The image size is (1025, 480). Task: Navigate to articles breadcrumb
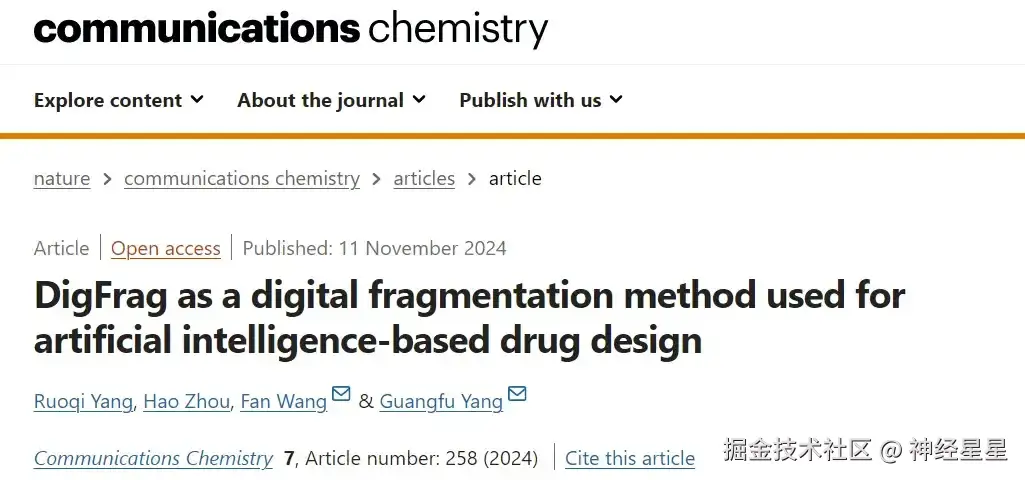424,179
